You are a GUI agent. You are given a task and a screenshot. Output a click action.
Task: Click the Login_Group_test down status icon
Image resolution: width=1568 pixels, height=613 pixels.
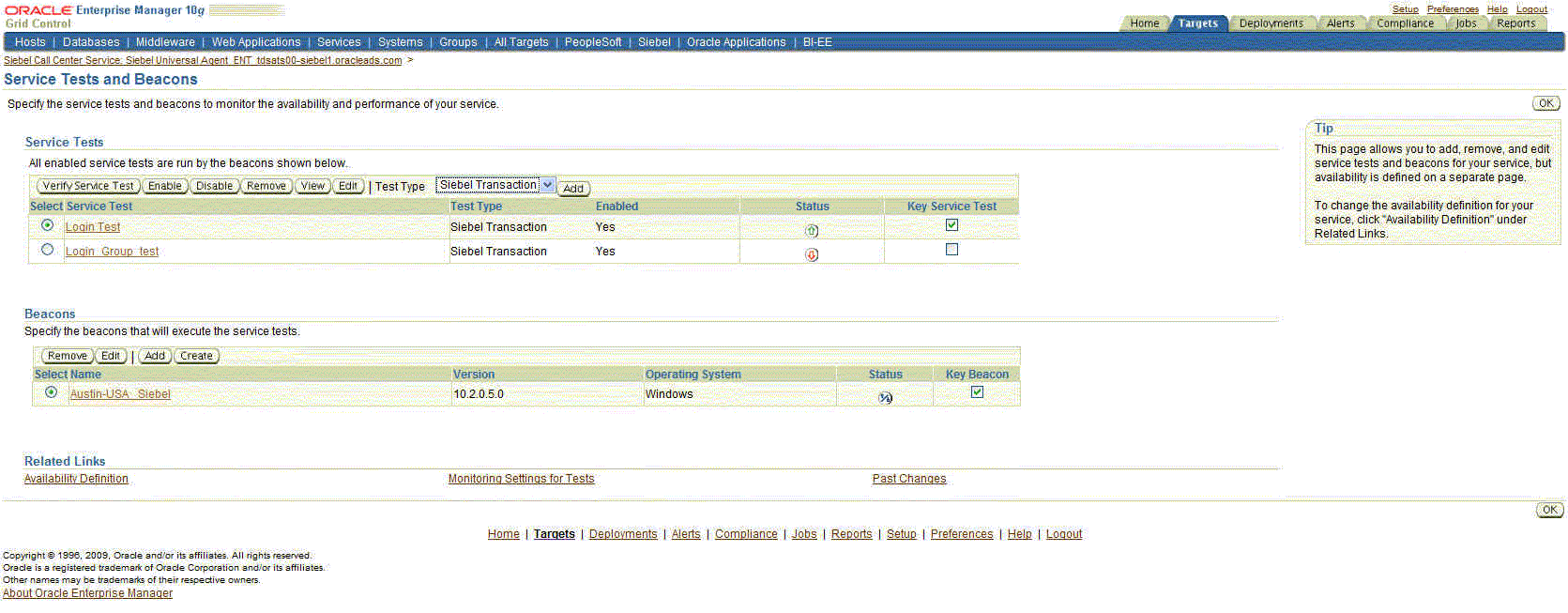[x=812, y=254]
